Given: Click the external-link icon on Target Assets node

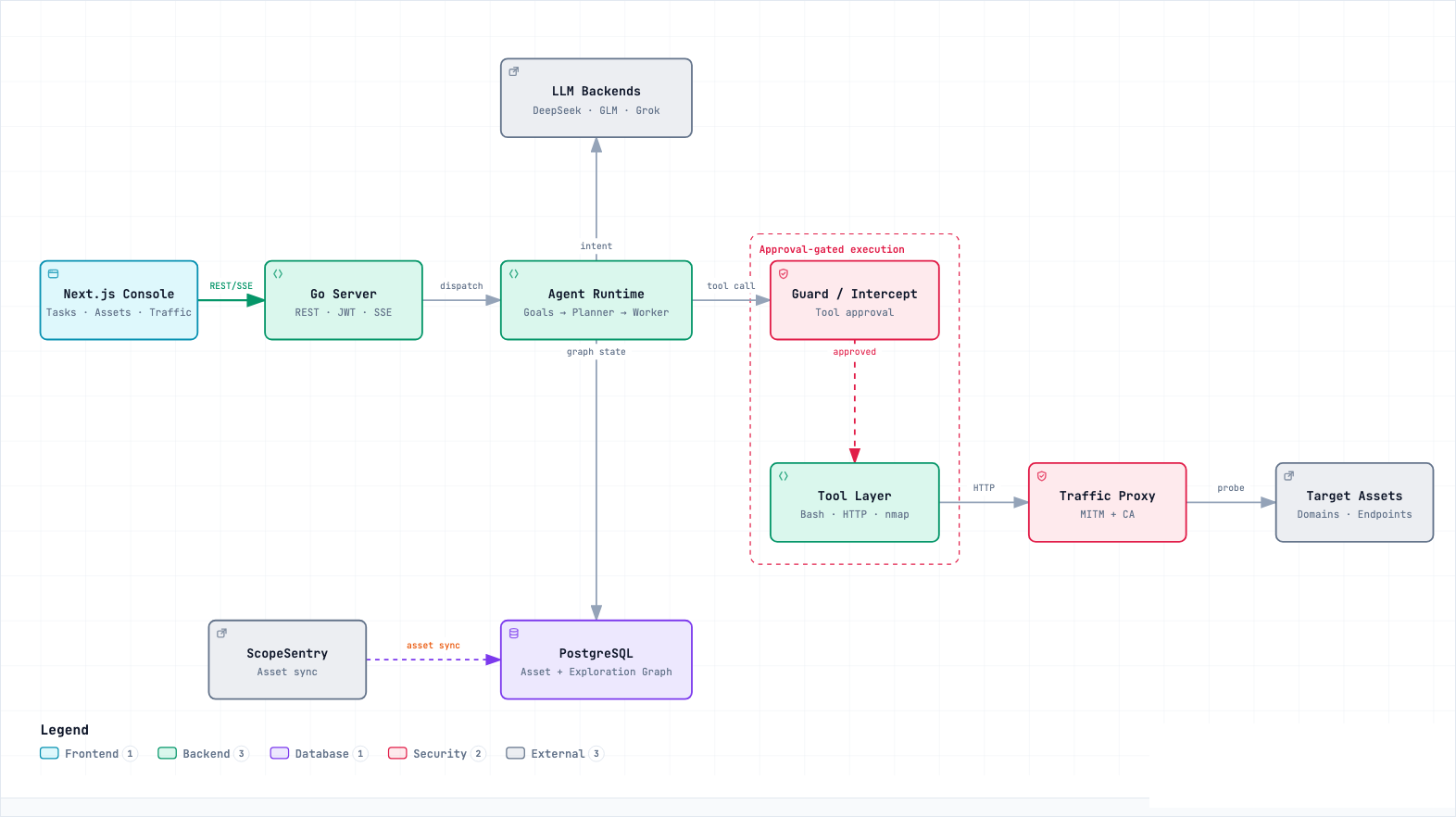Looking at the screenshot, I should pos(1289,476).
